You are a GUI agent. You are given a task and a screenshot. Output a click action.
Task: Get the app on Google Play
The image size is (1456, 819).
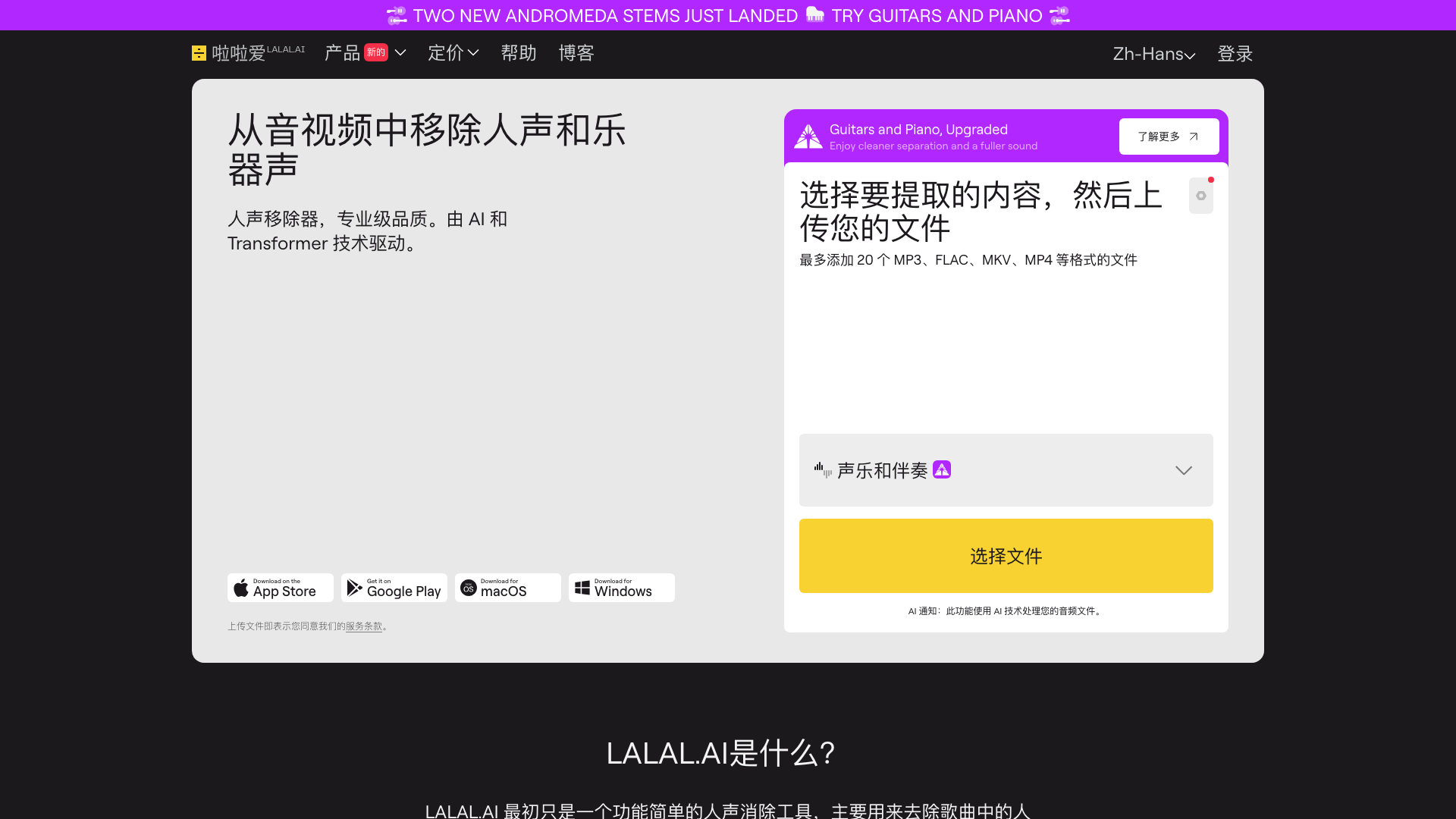click(x=394, y=588)
